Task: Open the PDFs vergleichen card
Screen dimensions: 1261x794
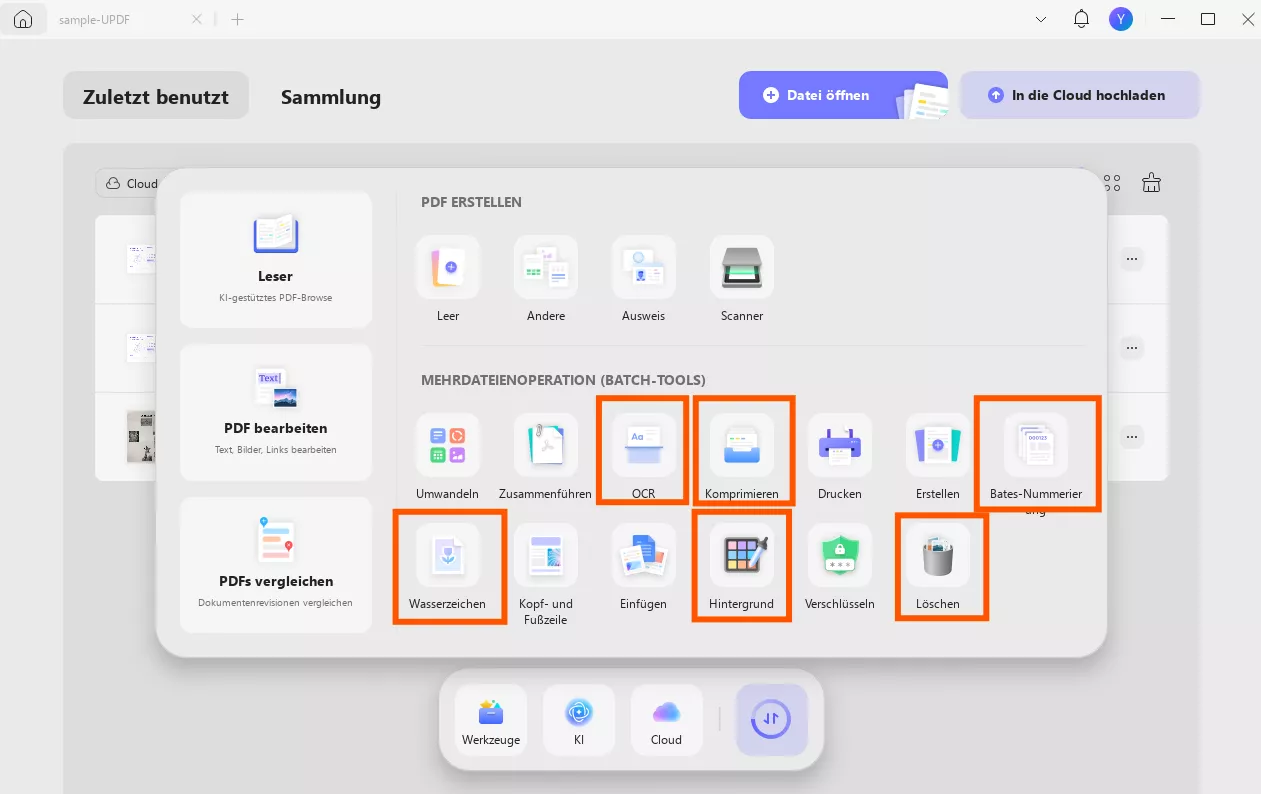Action: (276, 565)
